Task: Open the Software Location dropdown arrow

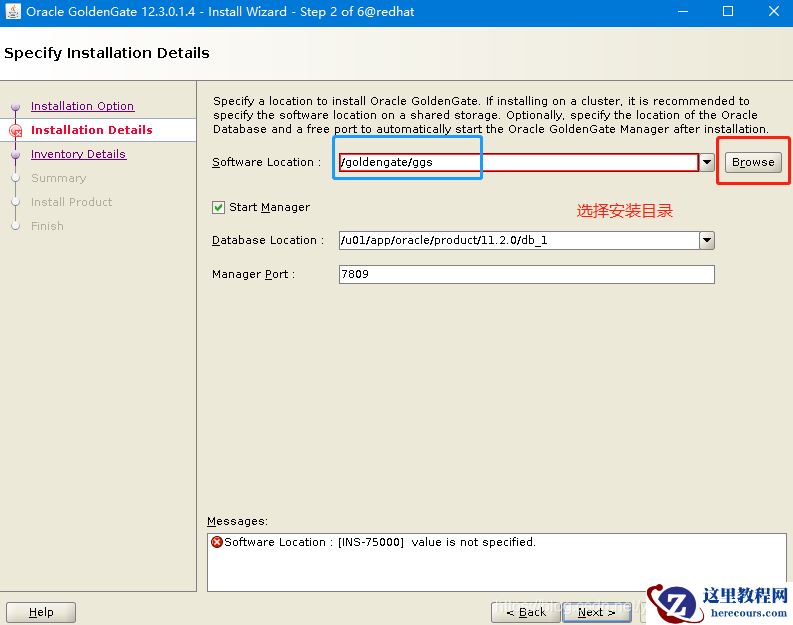Action: point(707,162)
